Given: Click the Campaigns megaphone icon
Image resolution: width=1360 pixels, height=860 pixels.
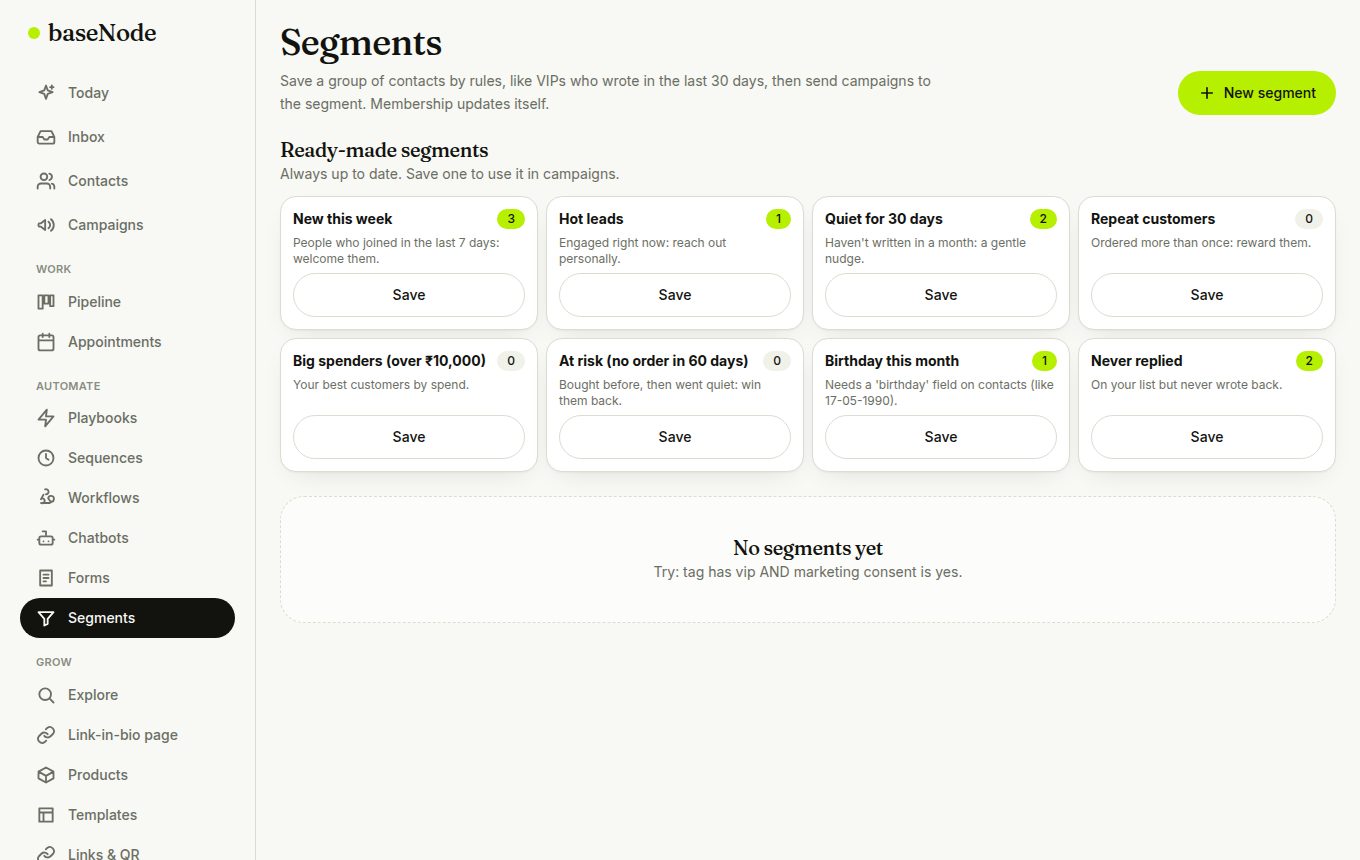Looking at the screenshot, I should tap(46, 225).
